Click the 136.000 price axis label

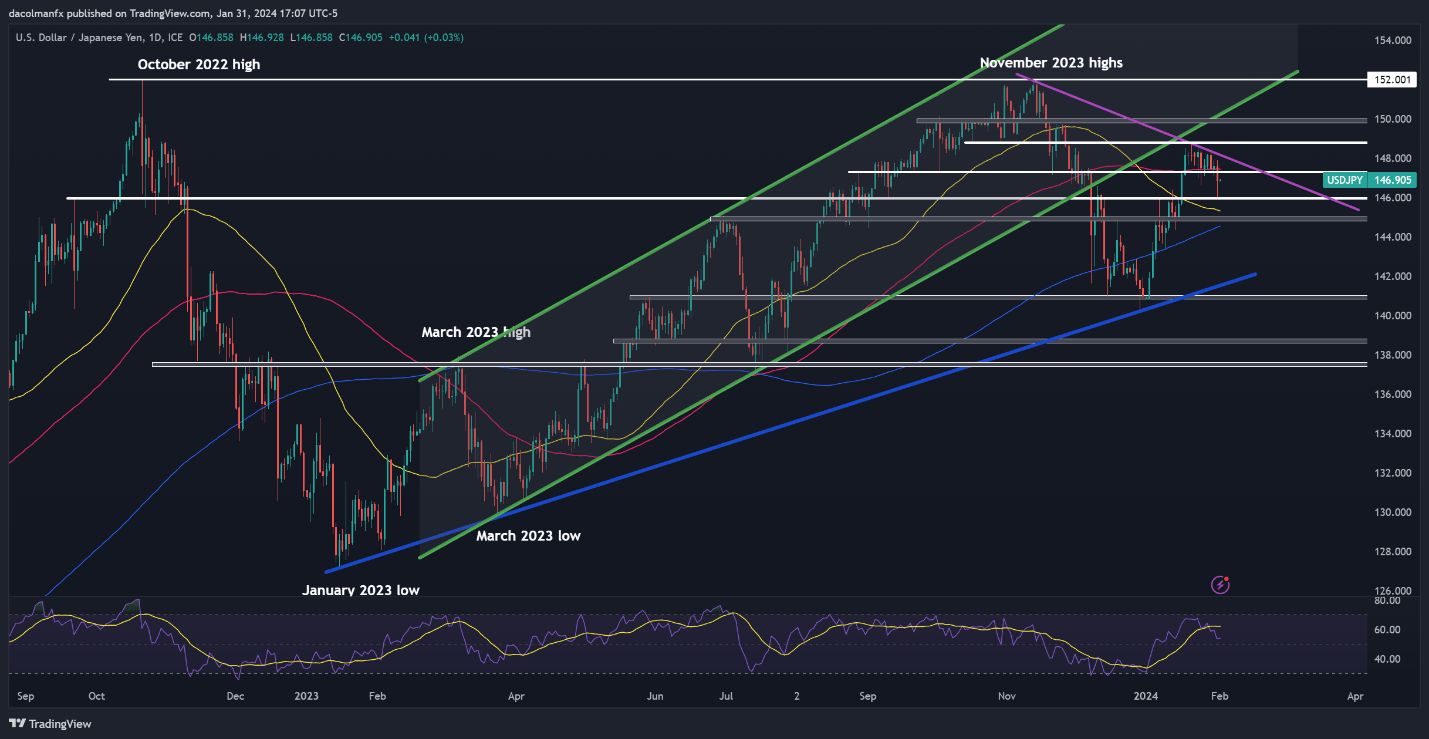tap(1391, 394)
